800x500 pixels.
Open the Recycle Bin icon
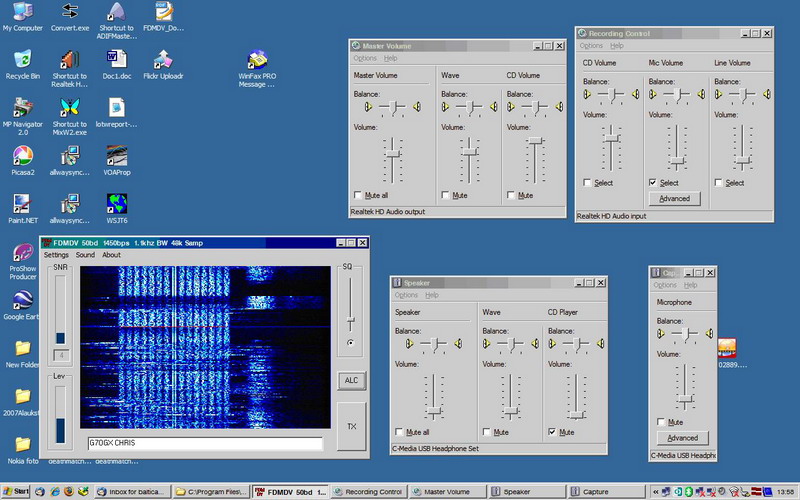21,59
